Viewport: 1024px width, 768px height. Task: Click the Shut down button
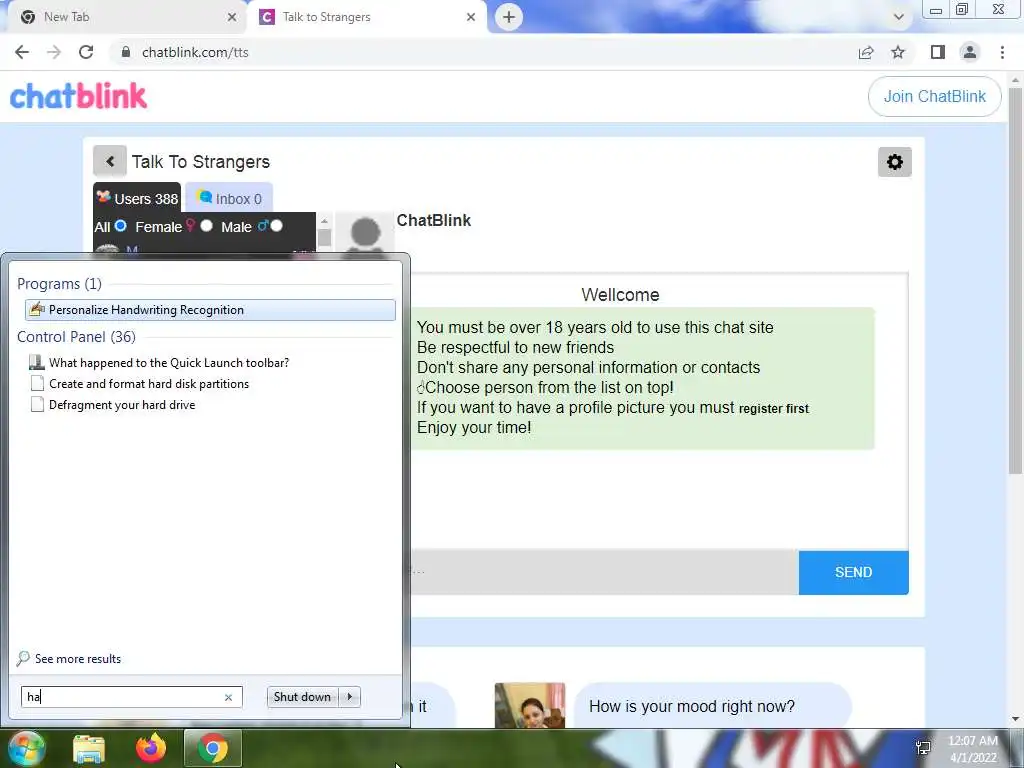(x=302, y=697)
